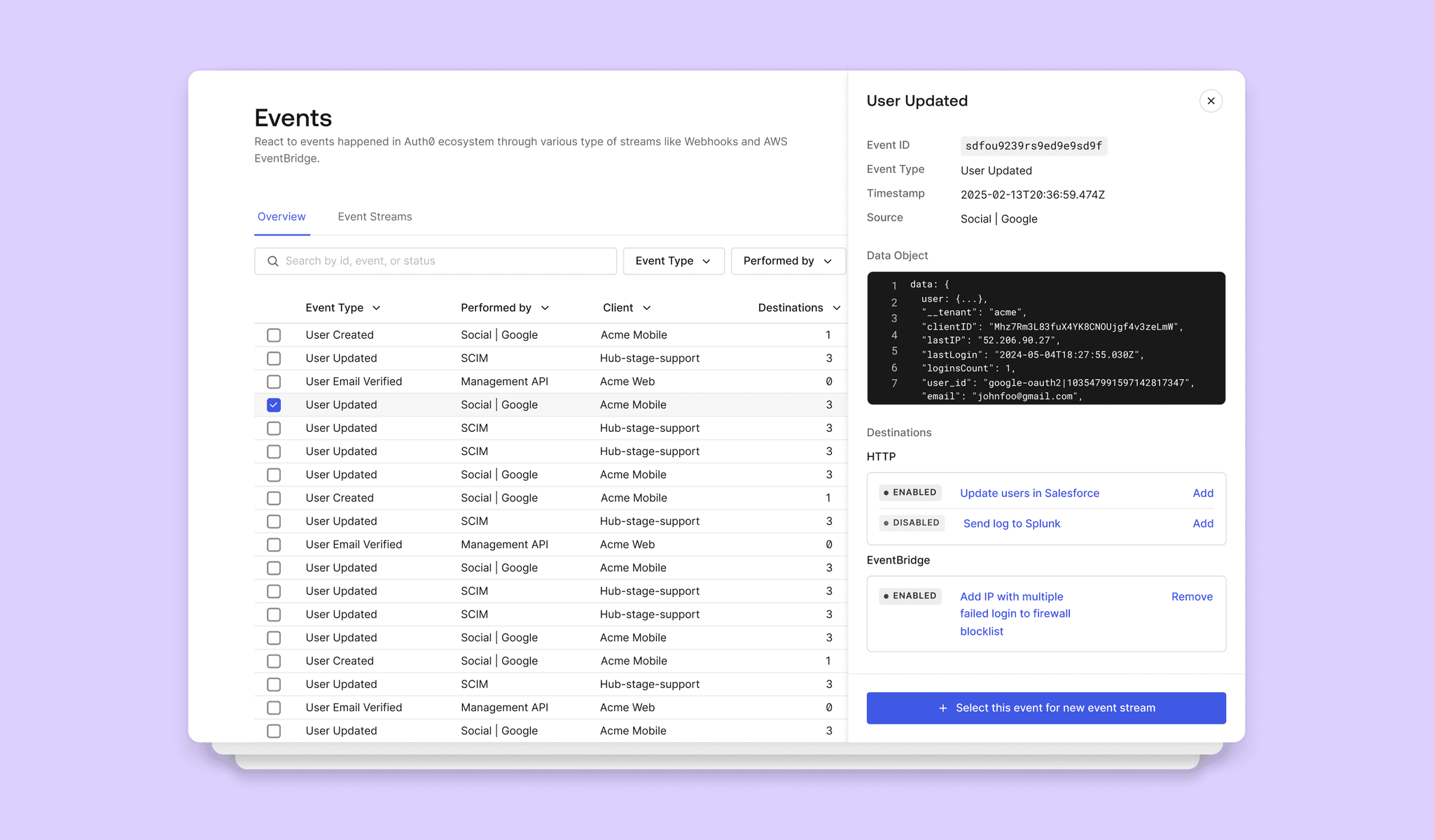Uncheck the selected User Updated row checkbox
This screenshot has width=1434, height=840.
[x=274, y=405]
